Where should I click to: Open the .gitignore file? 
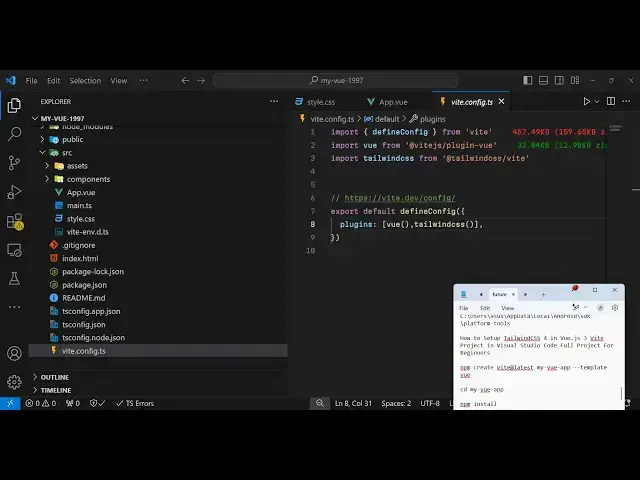coord(78,245)
